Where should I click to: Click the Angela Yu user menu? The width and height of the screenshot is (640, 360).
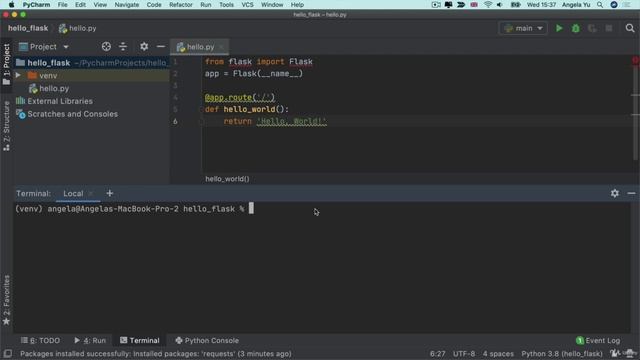click(x=576, y=5)
